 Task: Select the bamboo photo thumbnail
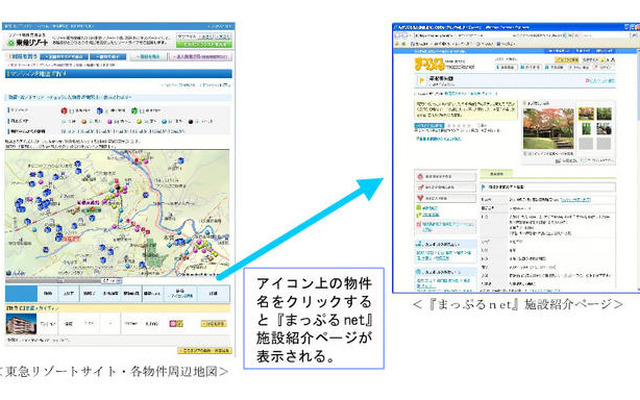[586, 129]
